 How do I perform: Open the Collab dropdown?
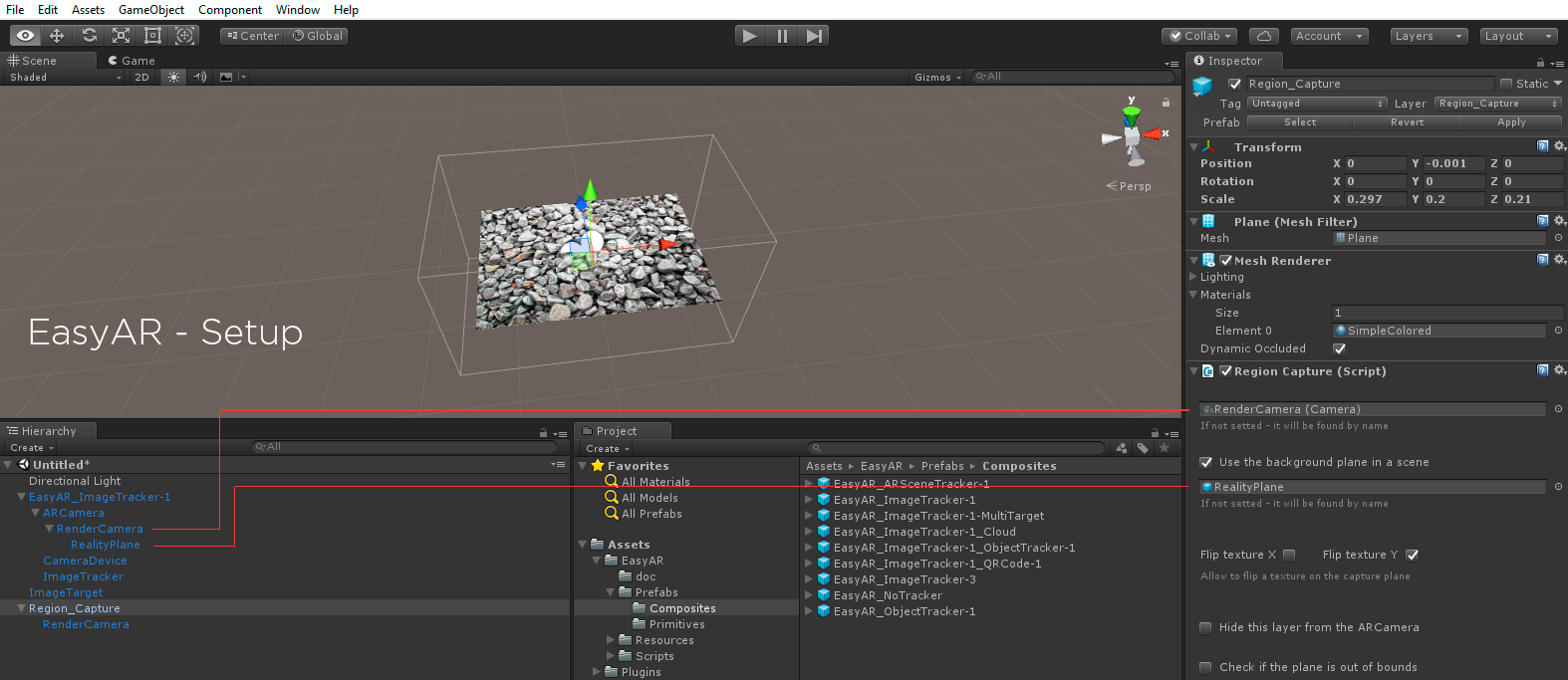pyautogui.click(x=1199, y=36)
